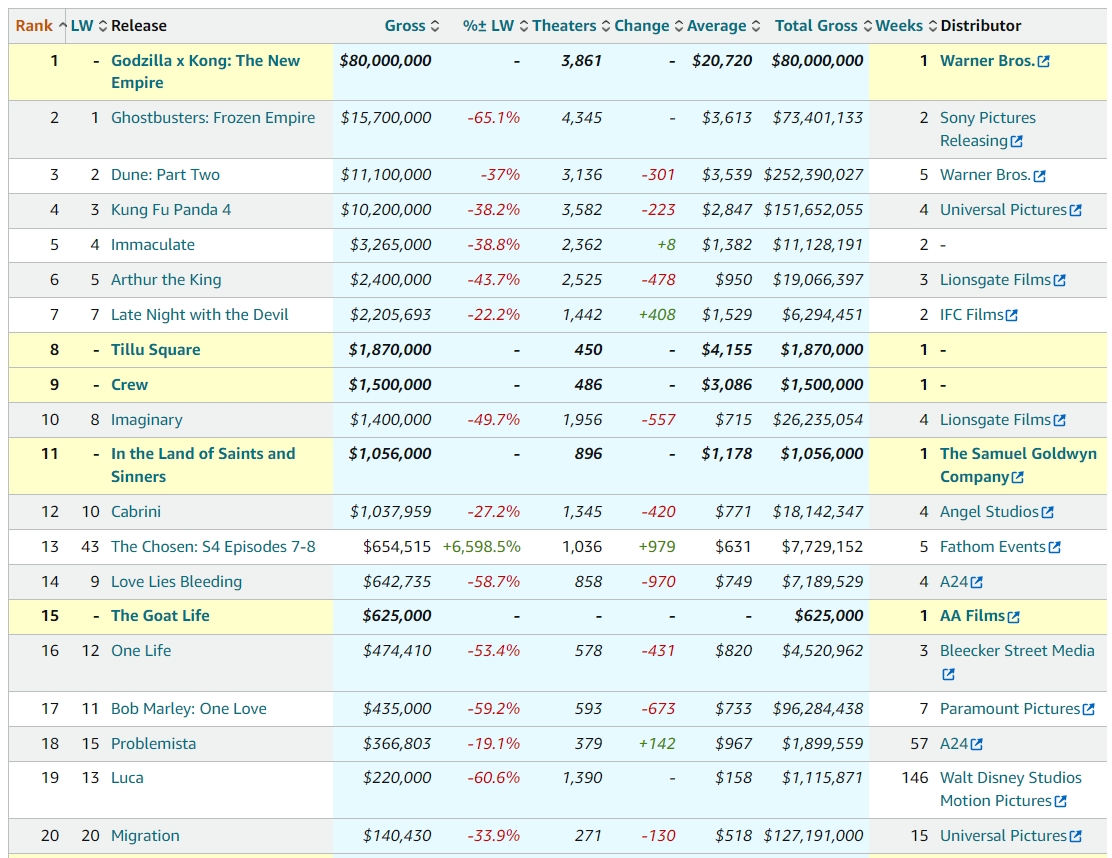This screenshot has width=1112, height=858.
Task: Click the 146 weeks value for Luca
Action: (915, 778)
